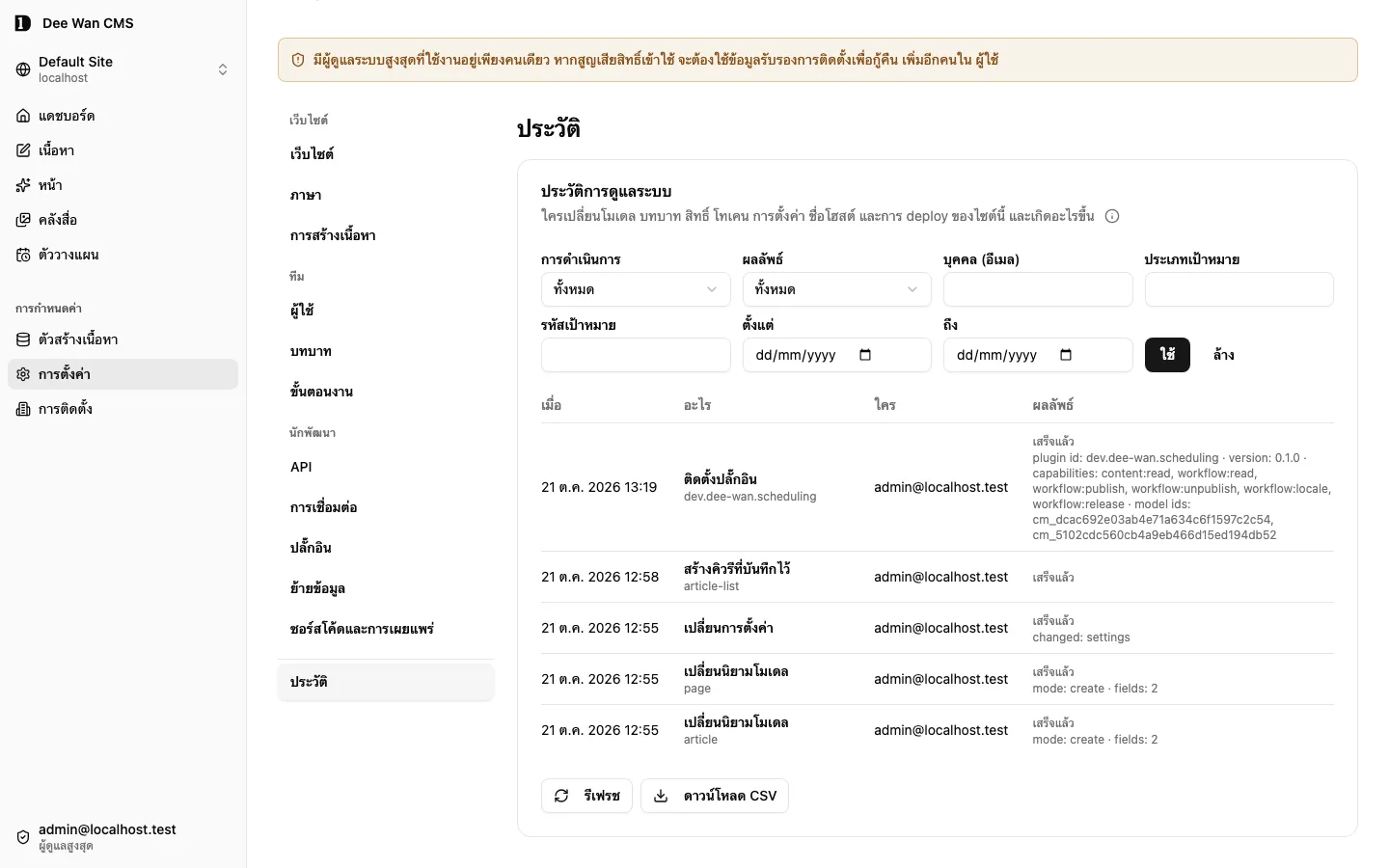This screenshot has width=1389, height=868.
Task: Open the การเชื่อมต่อ settings item
Action: click(x=386, y=507)
